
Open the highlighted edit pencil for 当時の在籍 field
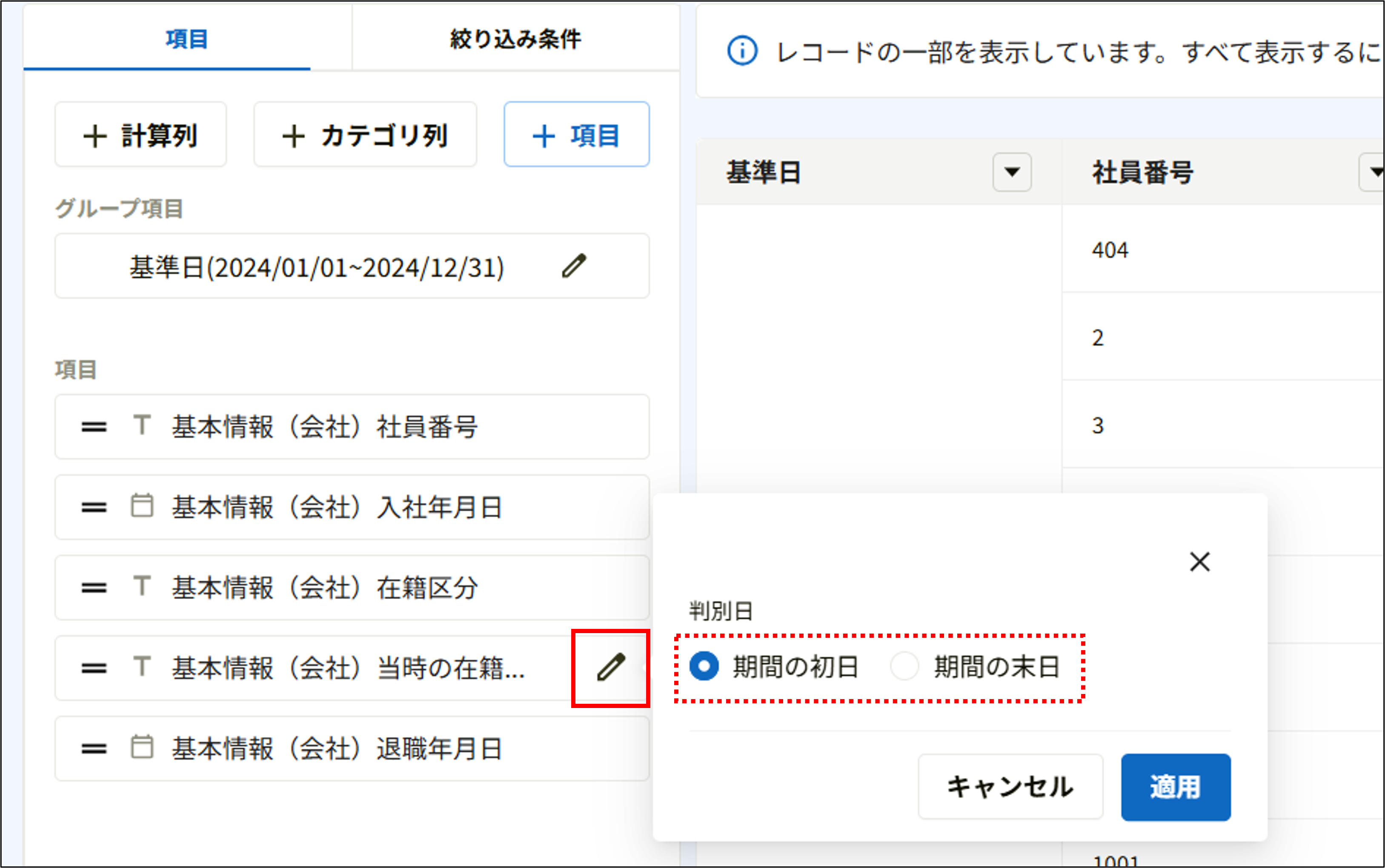[611, 668]
